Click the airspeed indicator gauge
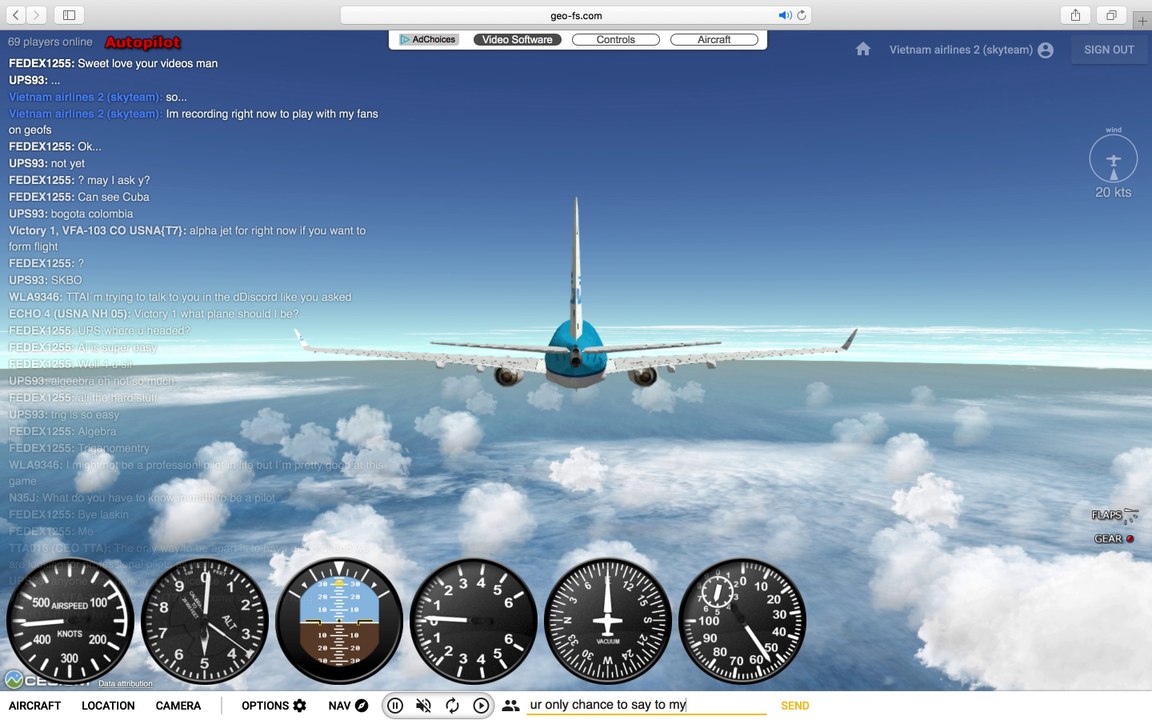The width and height of the screenshot is (1152, 720). [x=70, y=621]
